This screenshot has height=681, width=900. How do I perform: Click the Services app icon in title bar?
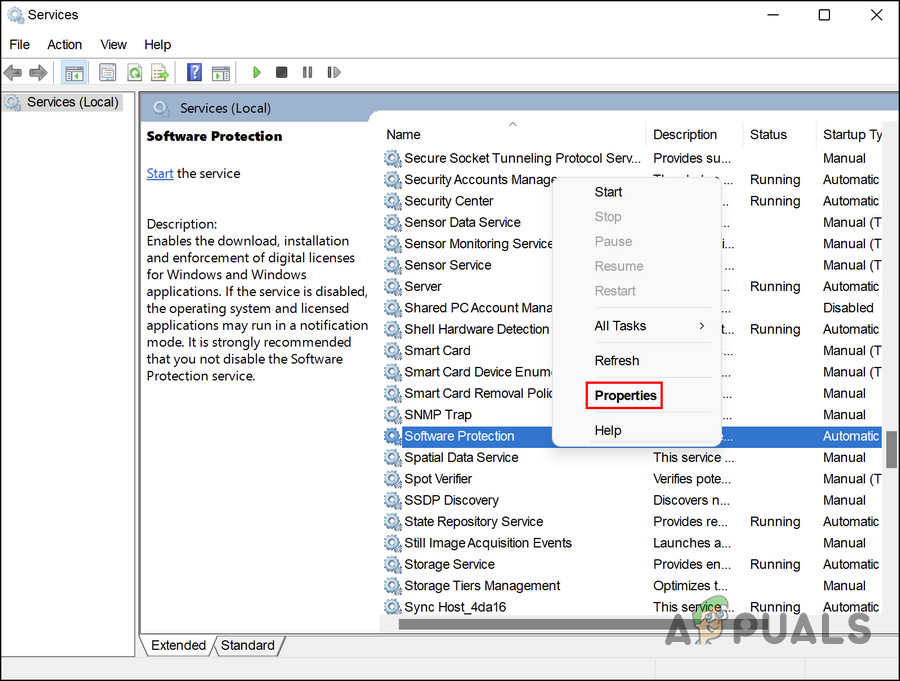15,15
